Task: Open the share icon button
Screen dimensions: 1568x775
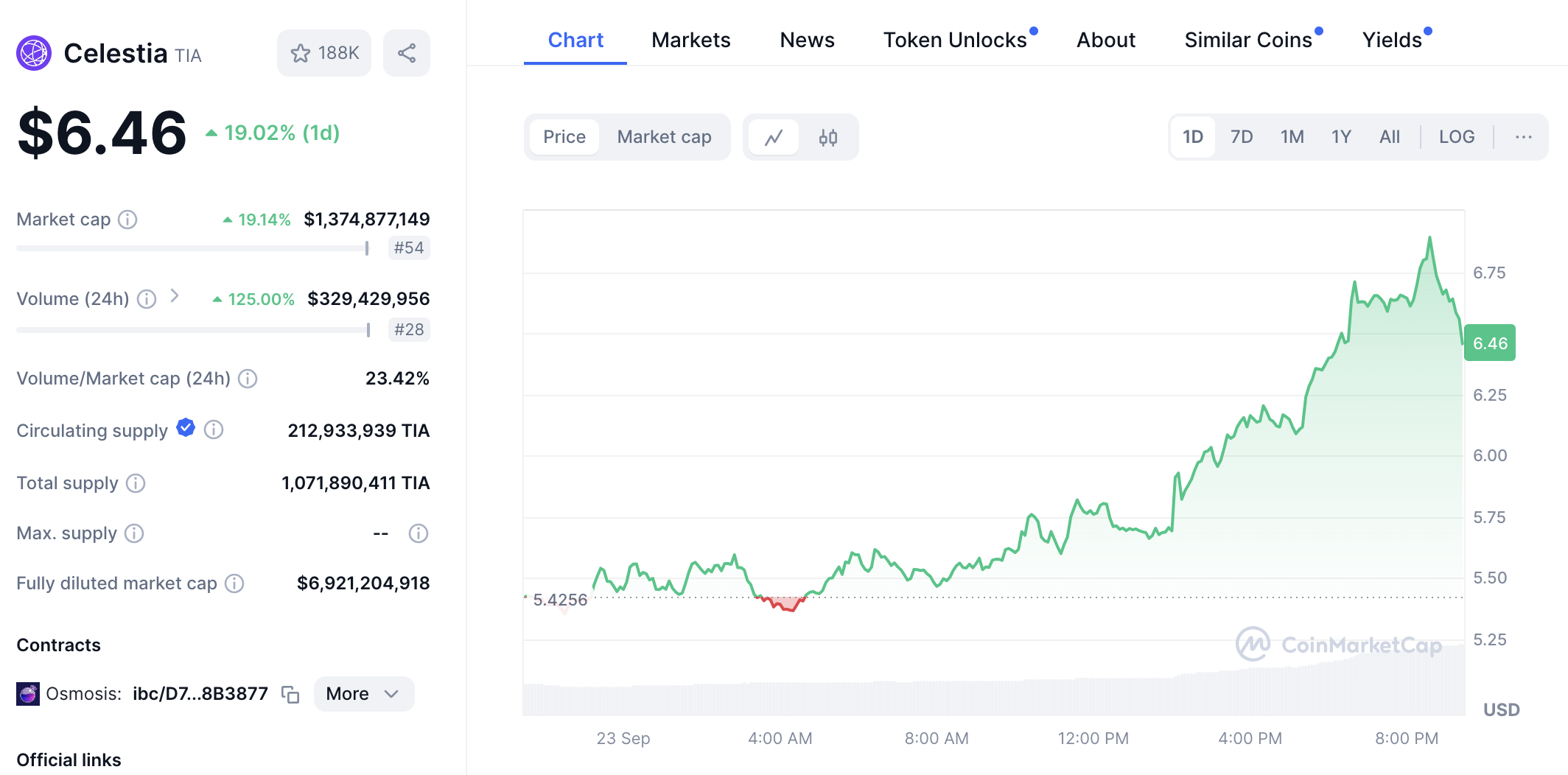Action: tap(407, 53)
